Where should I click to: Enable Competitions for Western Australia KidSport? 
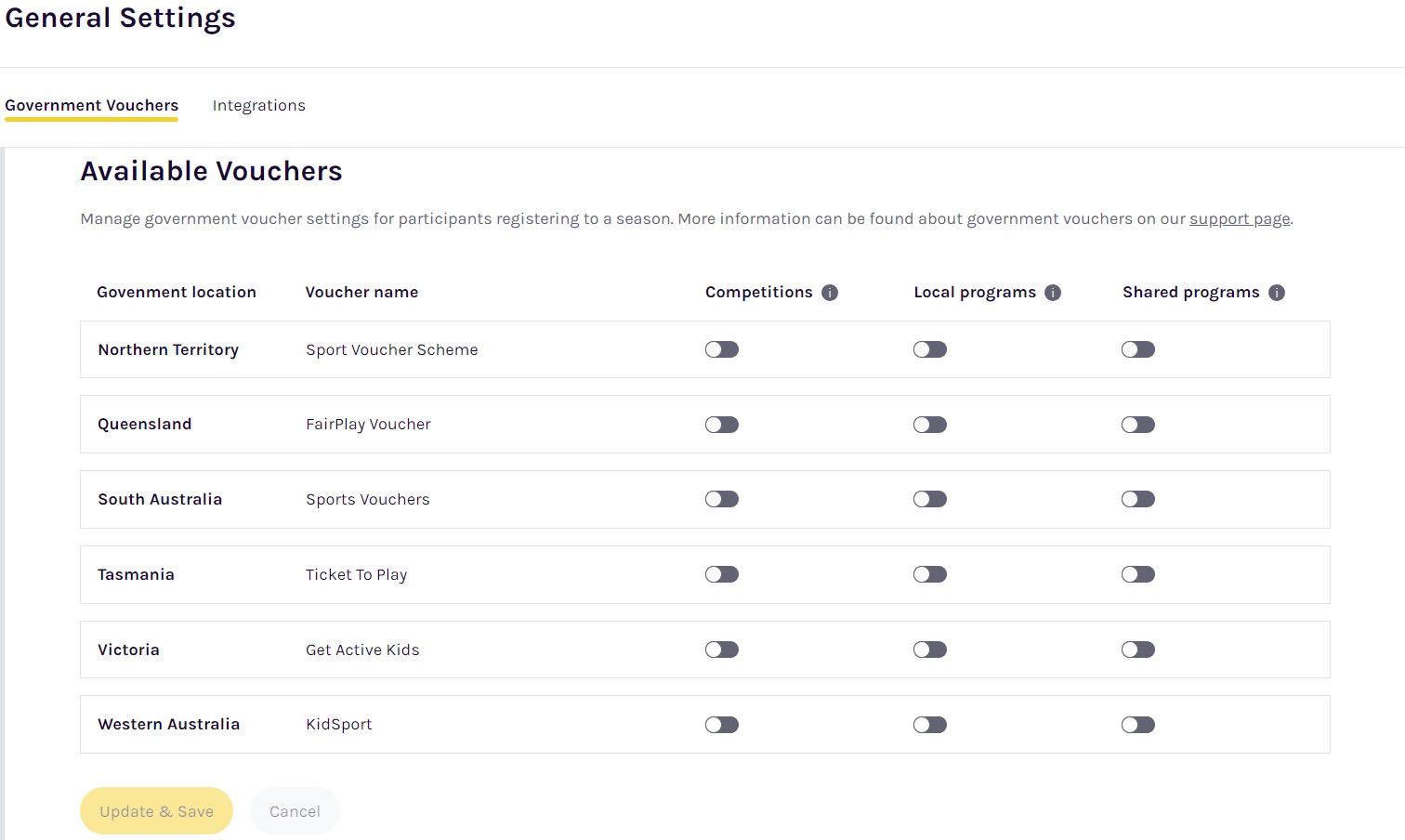coord(721,725)
